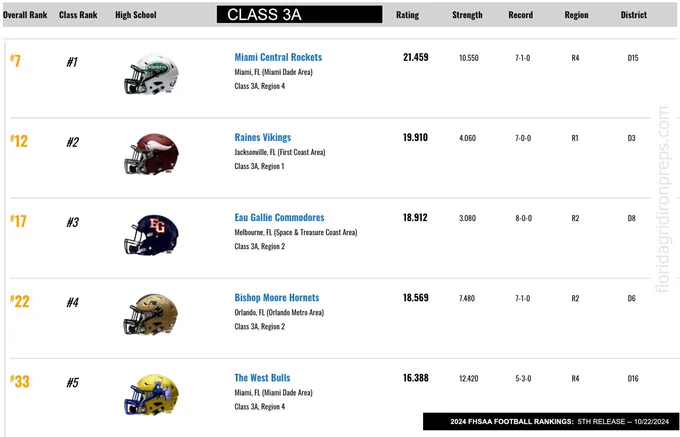Click the overall rank #7 badge
This screenshot has height=437, width=680.
click(16, 61)
